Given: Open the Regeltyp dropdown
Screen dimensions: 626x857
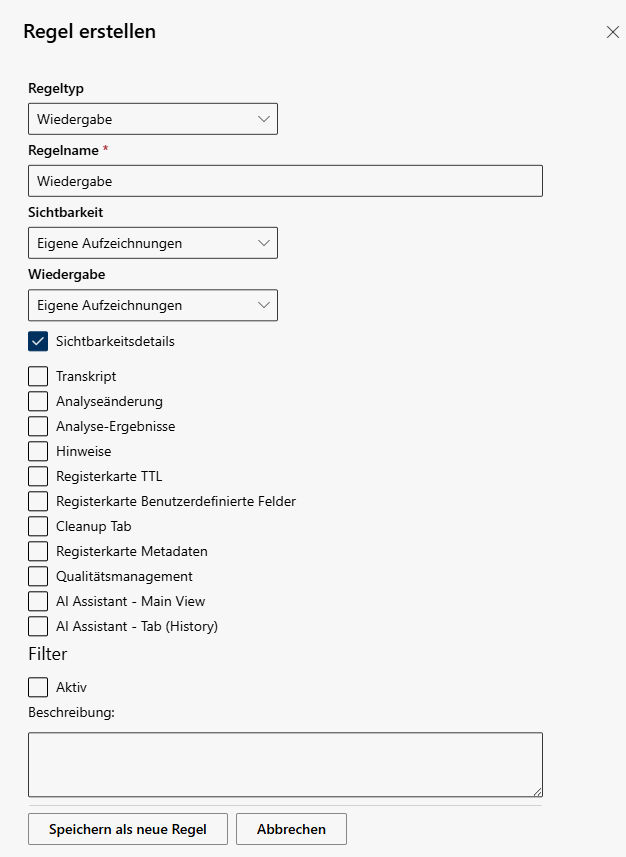Looking at the screenshot, I should tap(153, 119).
